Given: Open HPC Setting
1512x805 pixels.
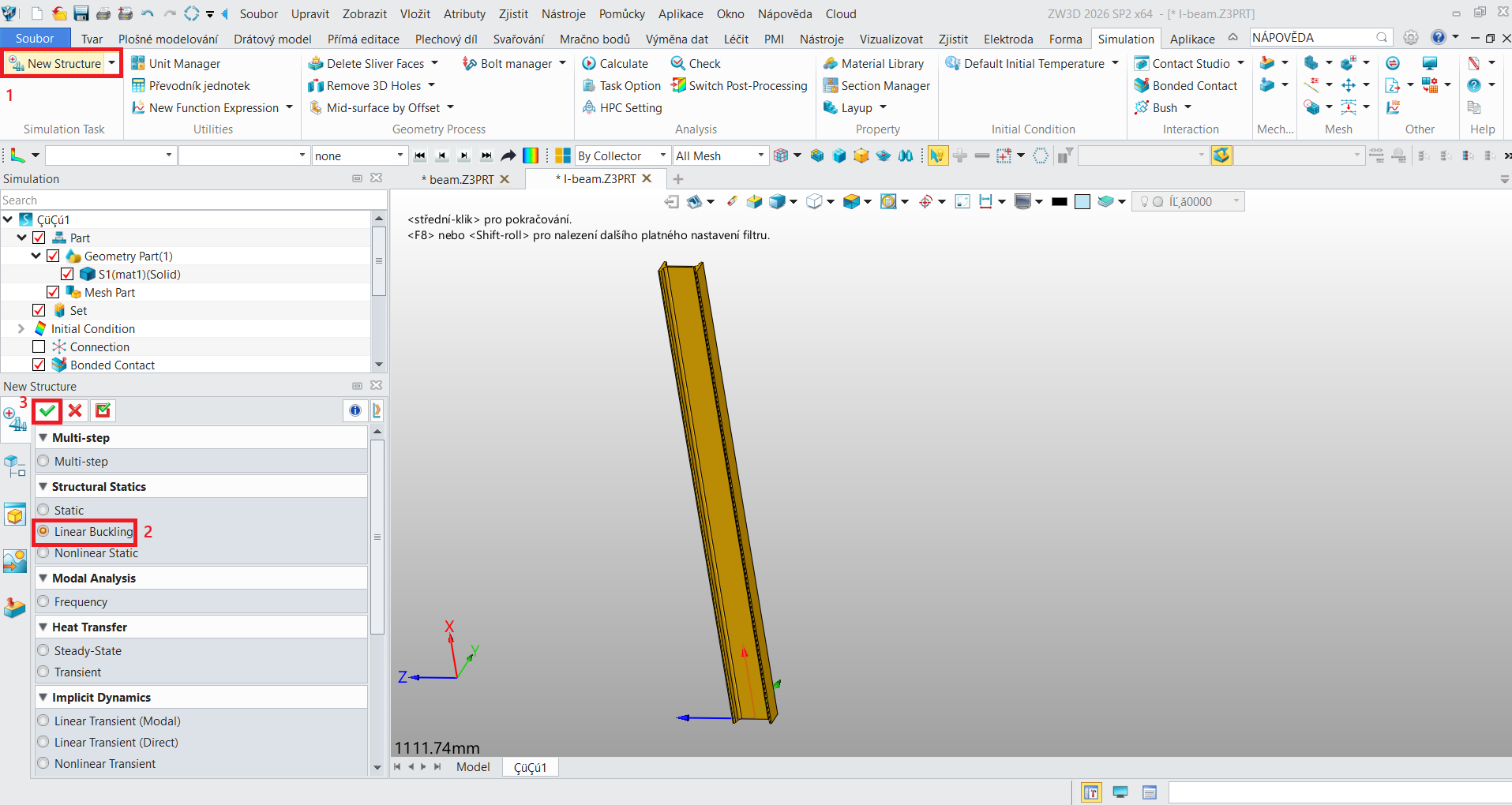Looking at the screenshot, I should point(622,107).
